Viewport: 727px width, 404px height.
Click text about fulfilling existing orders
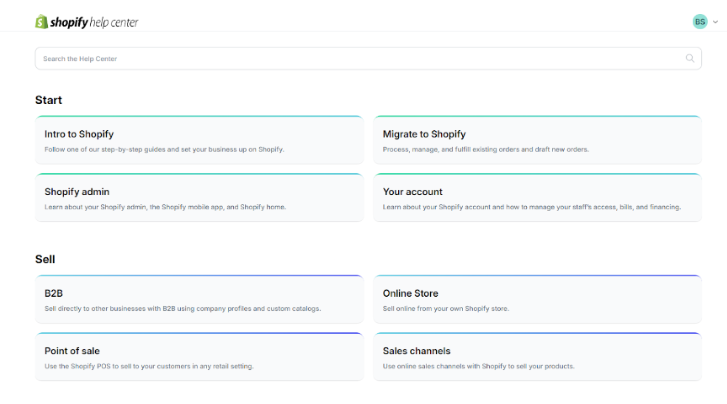[486, 149]
